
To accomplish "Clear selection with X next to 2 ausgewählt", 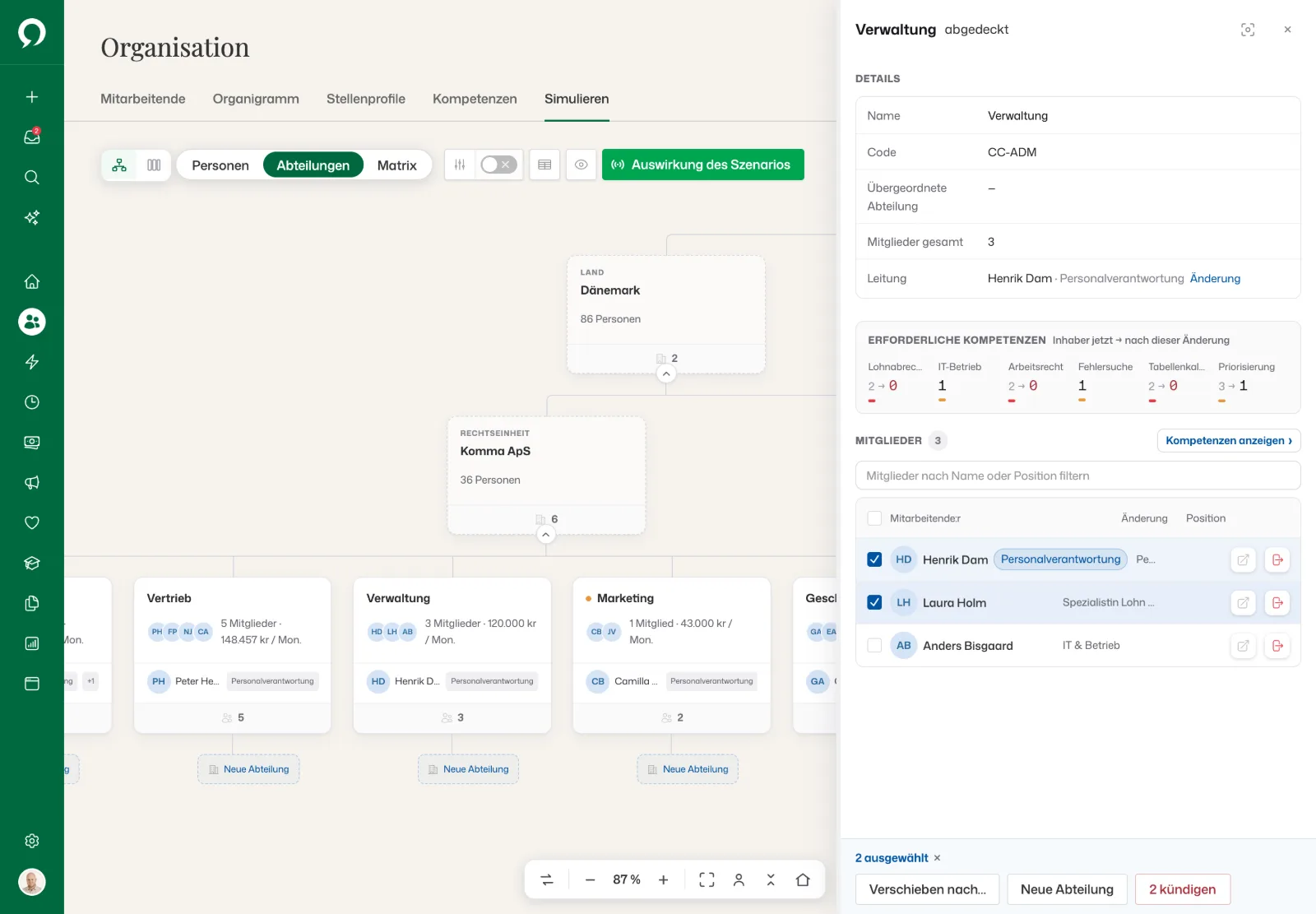I will coord(937,858).
